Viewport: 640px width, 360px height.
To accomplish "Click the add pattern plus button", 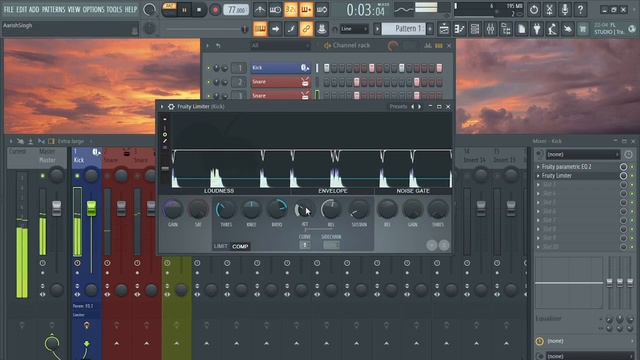I will coord(430,29).
